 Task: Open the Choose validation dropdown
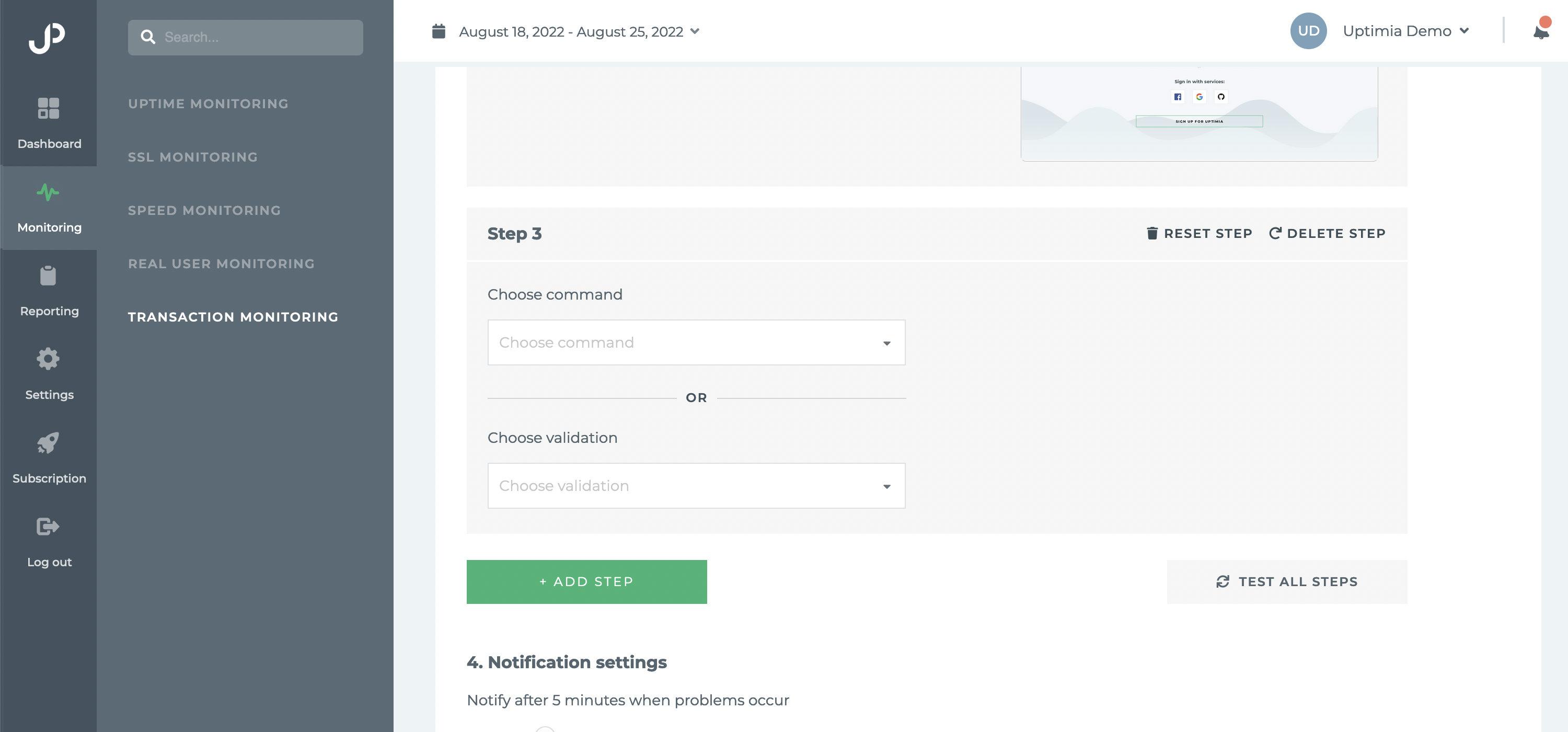point(696,486)
